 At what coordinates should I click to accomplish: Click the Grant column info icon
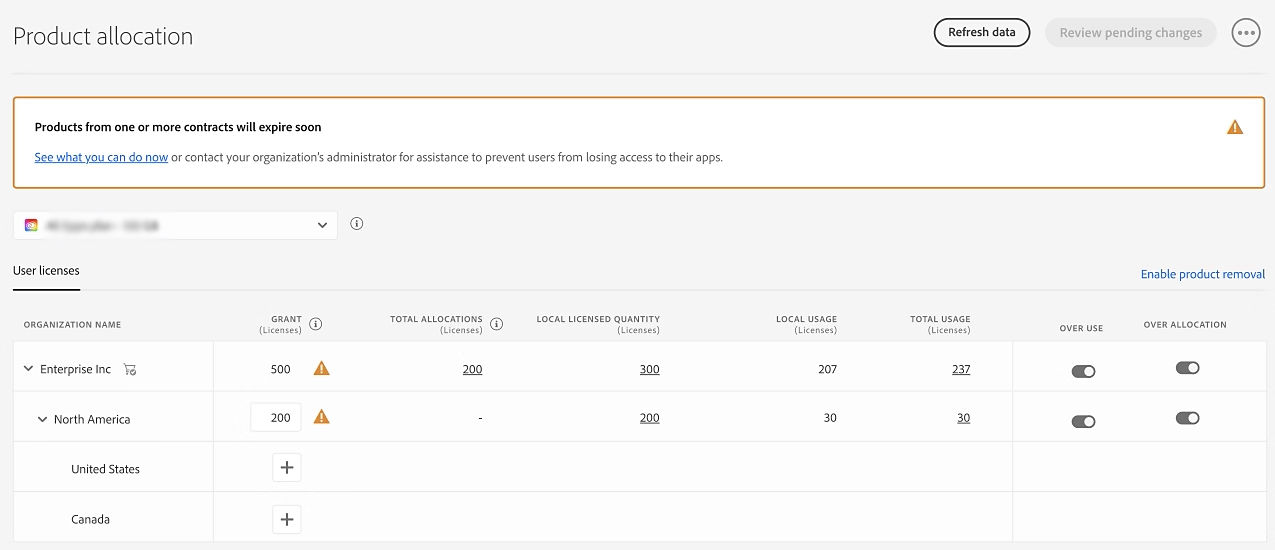[316, 324]
